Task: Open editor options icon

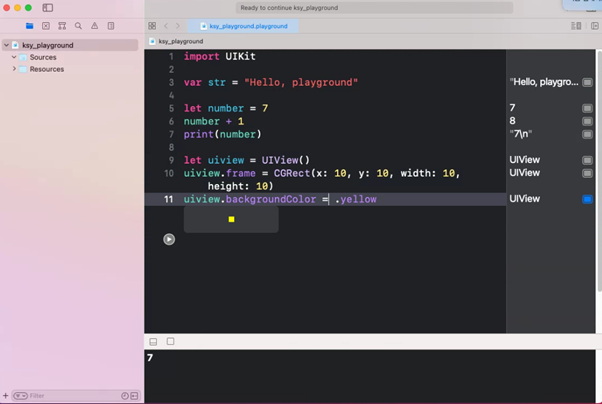Action: coord(576,26)
